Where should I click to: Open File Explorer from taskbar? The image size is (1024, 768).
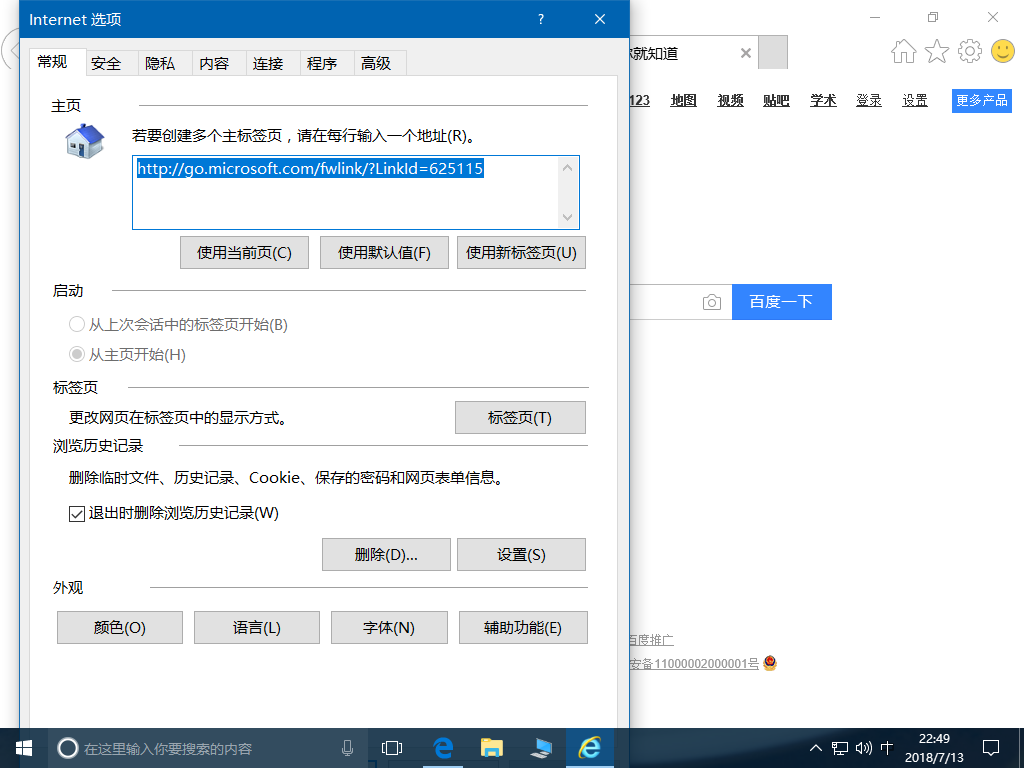tap(492, 748)
